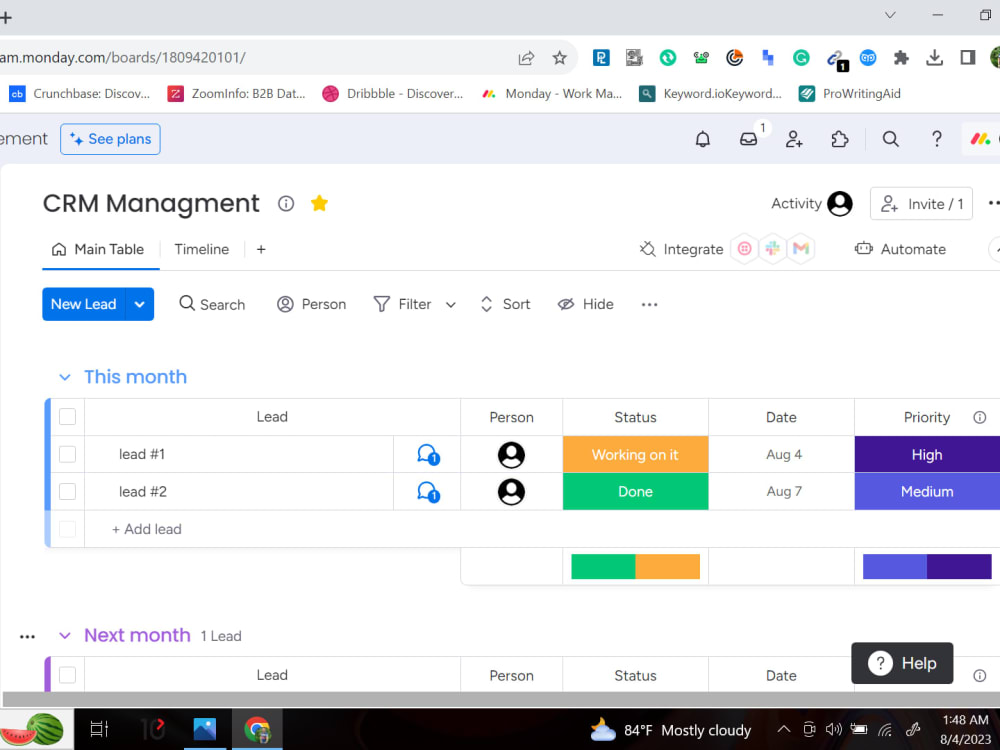Open the conversation bubble for lead #2
This screenshot has height=750, width=1000.
tap(427, 492)
